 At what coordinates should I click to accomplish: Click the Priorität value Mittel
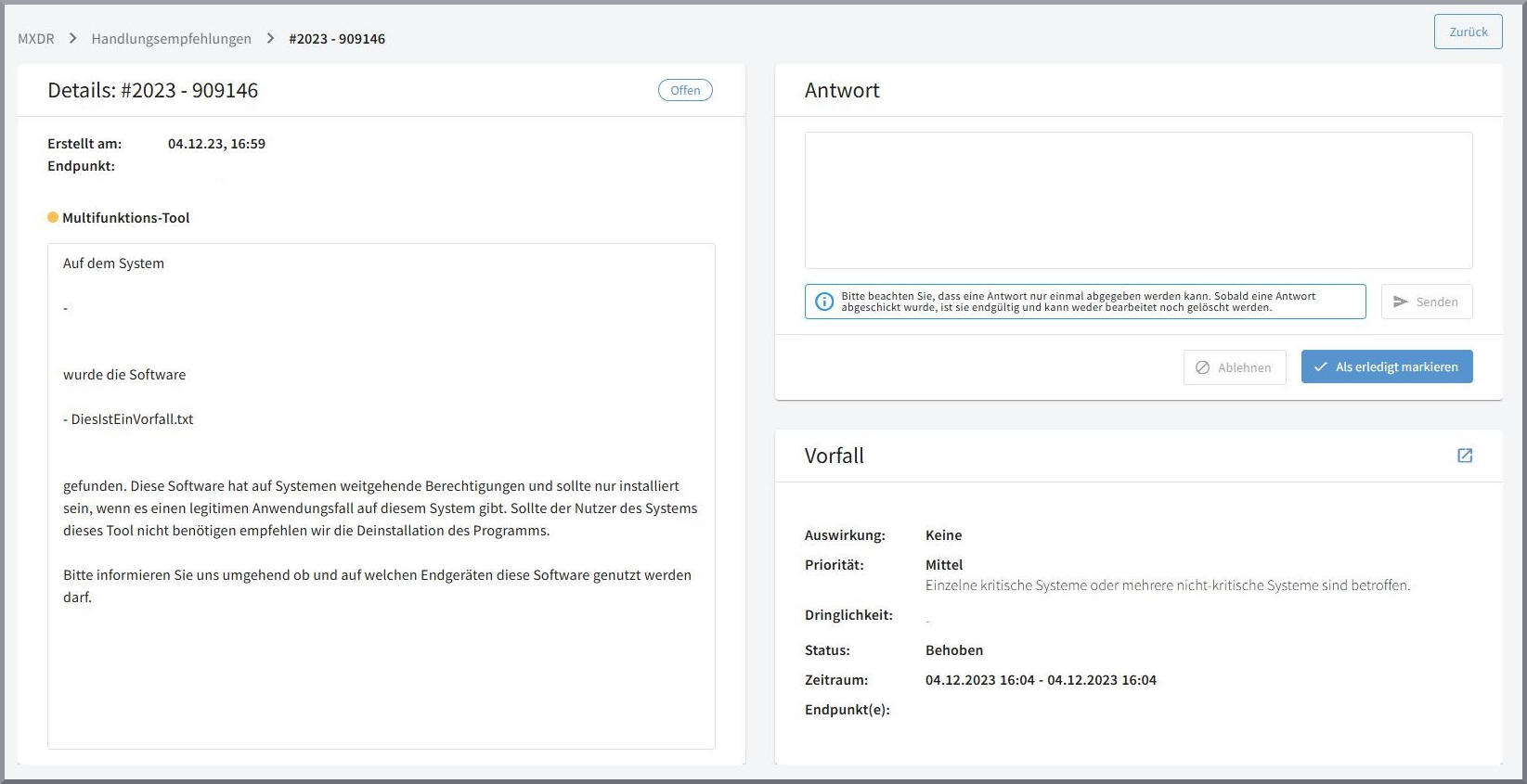(x=944, y=564)
